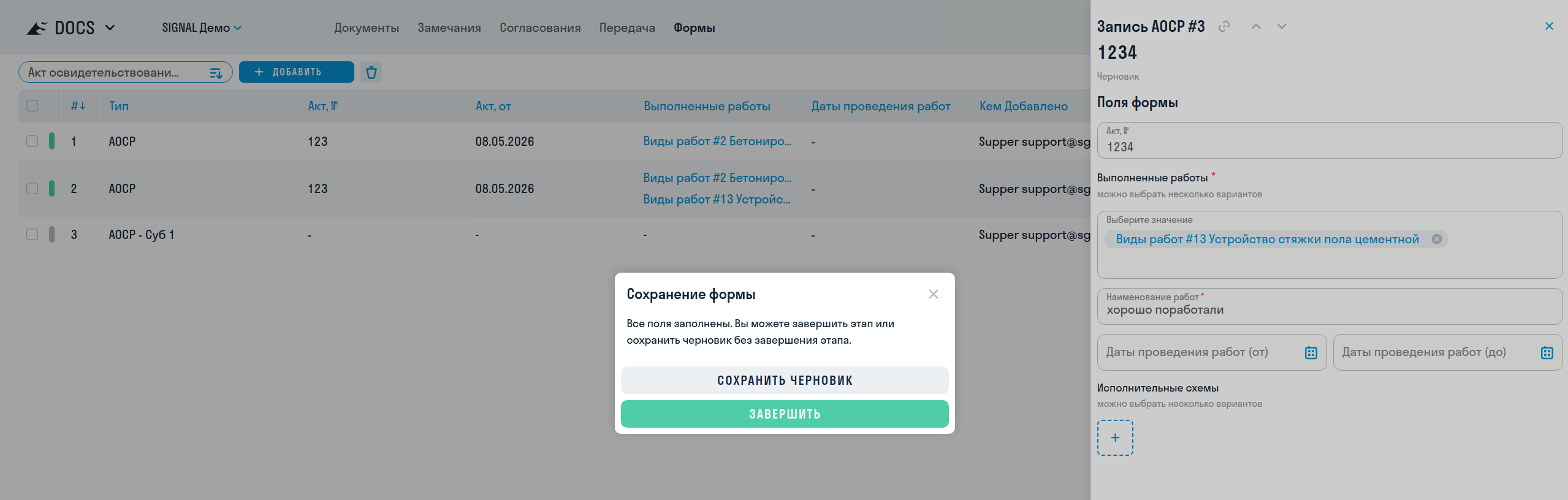The image size is (1568, 500).
Task: Click the Акт, № input field with 1234
Action: 1330,140
